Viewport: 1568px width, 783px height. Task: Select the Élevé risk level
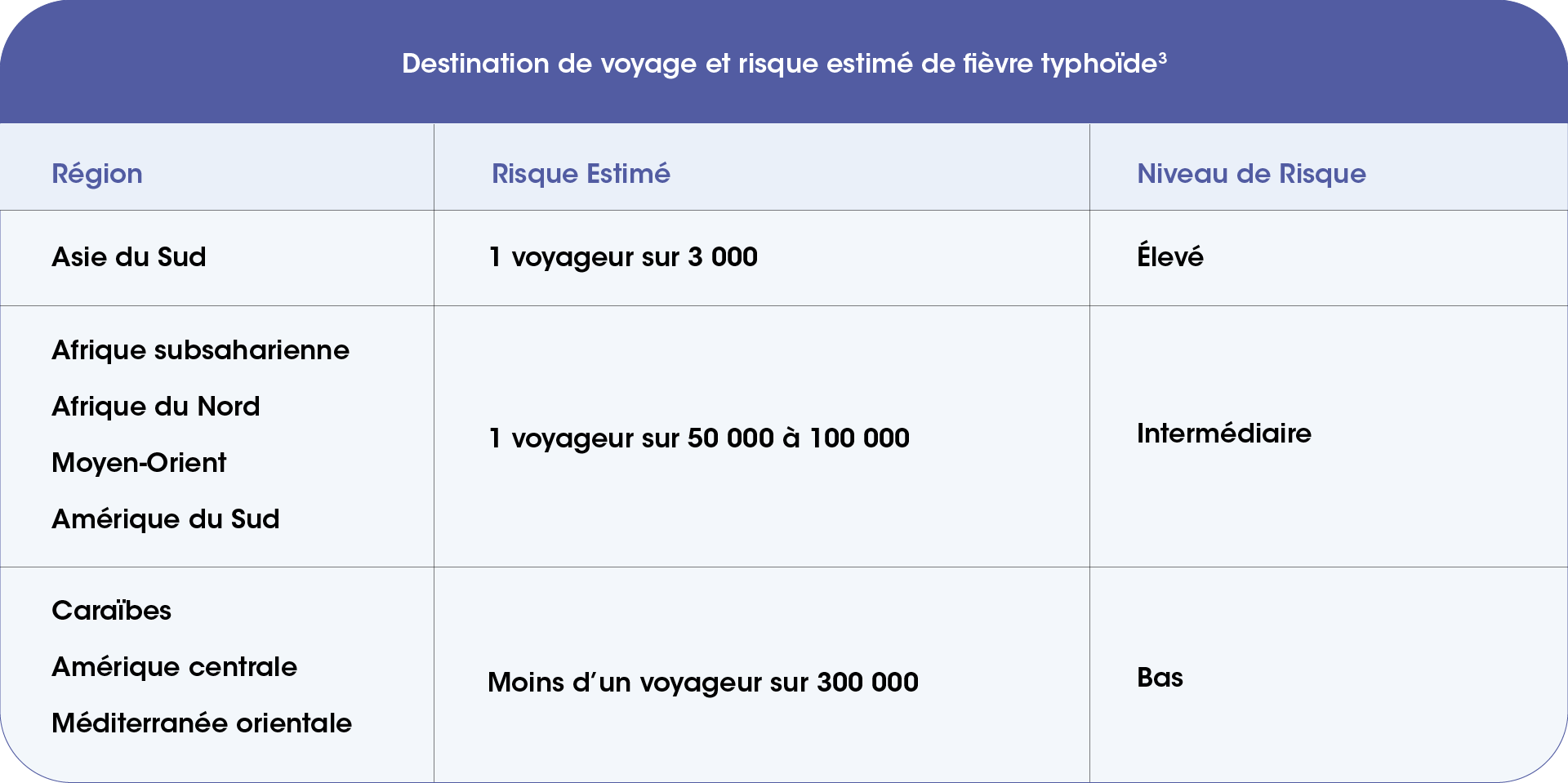pos(1169,257)
